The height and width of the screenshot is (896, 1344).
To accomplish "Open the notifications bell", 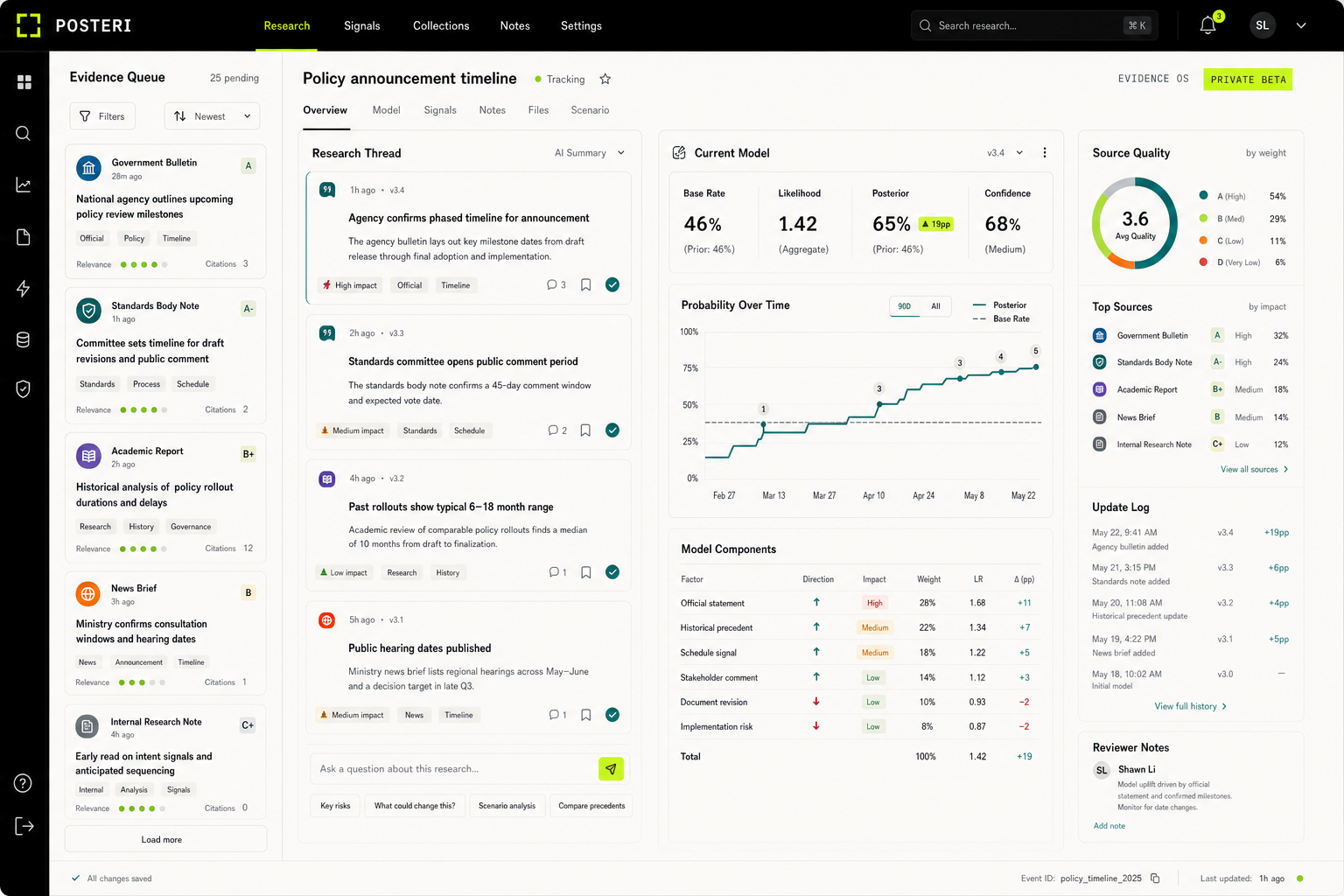I will coord(1208,25).
